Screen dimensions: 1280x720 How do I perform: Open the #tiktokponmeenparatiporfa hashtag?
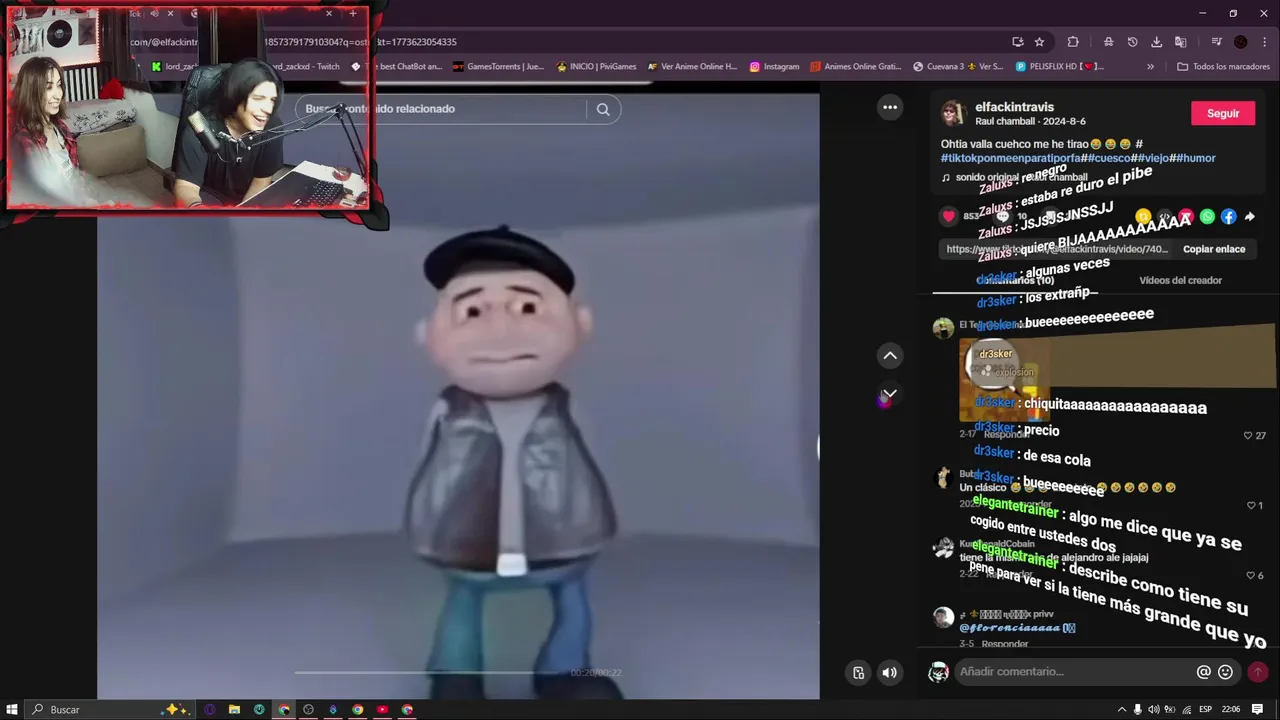(x=1010, y=158)
